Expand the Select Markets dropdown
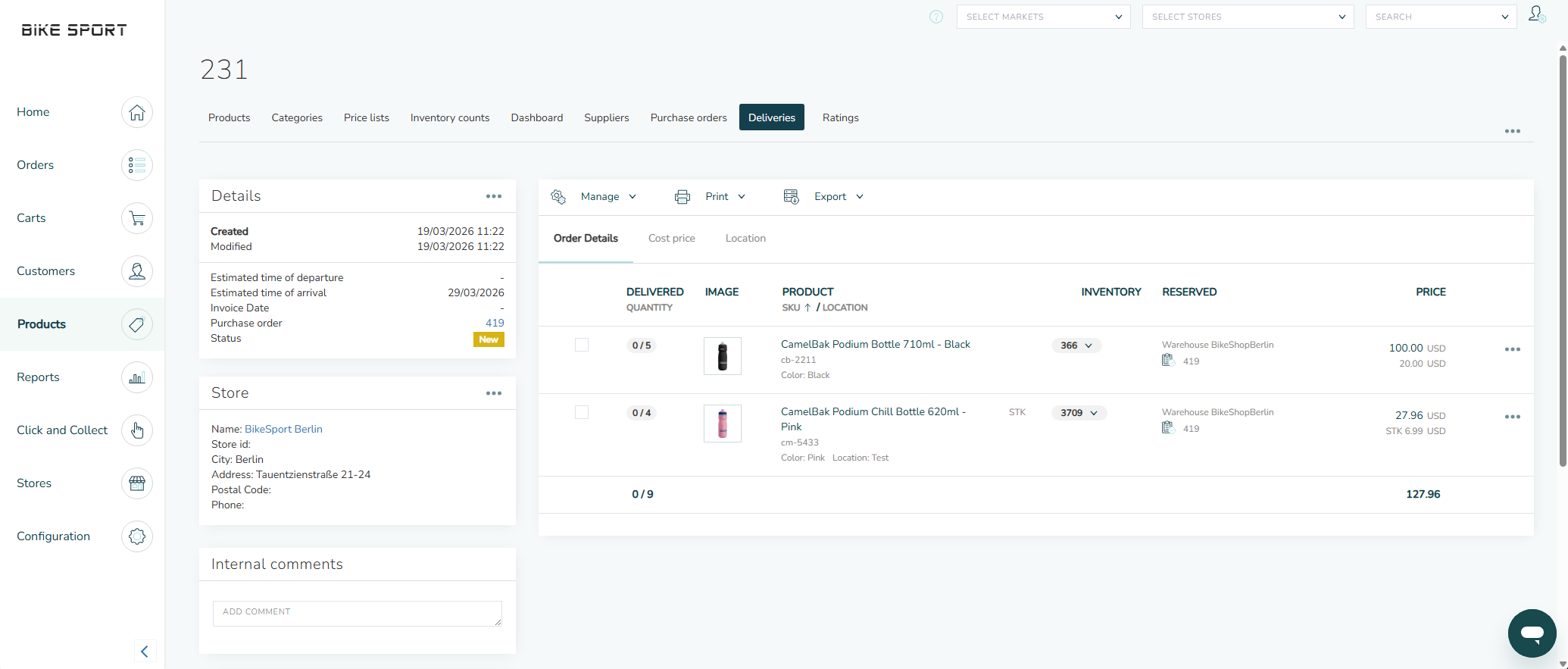 point(1043,17)
